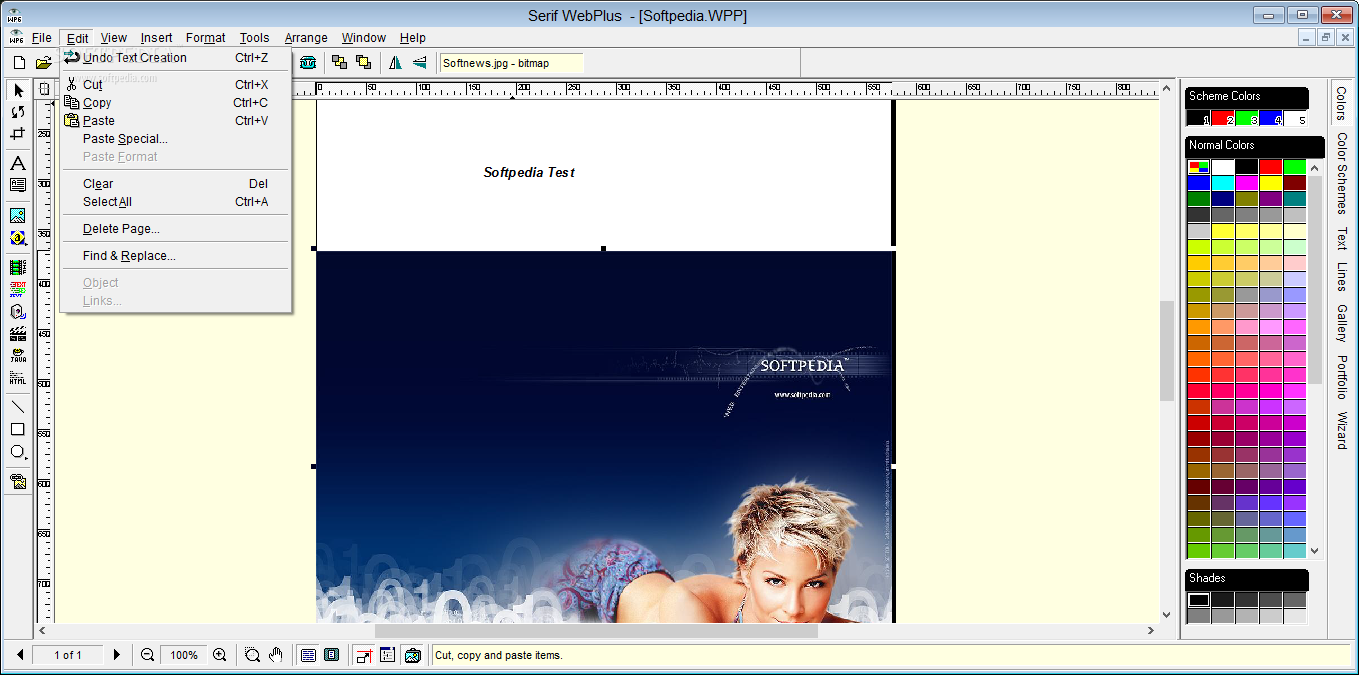
Task: Toggle the red arrow size-position button
Action: (x=363, y=655)
